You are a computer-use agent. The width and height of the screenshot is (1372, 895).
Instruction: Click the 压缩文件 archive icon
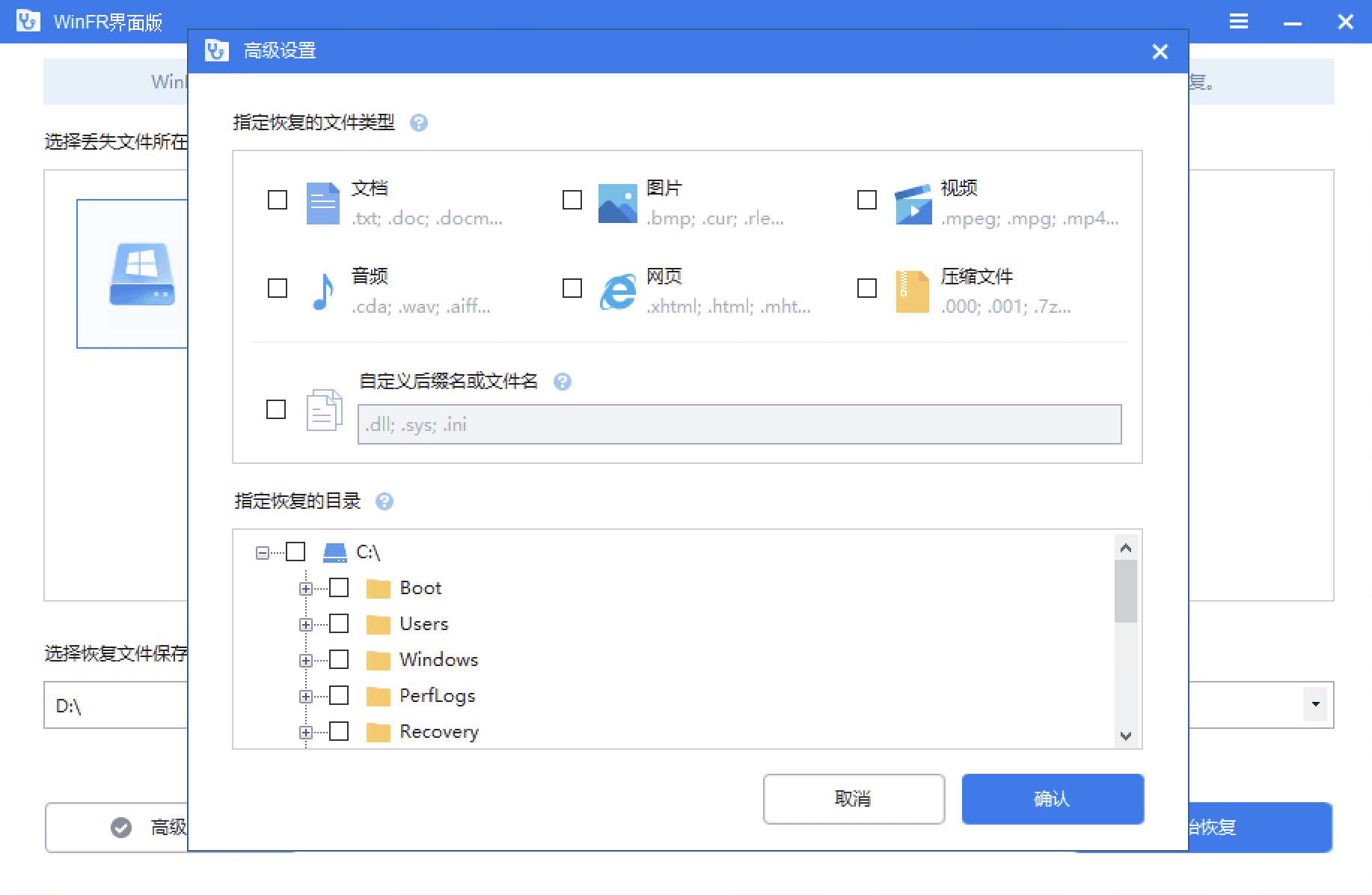[912, 290]
